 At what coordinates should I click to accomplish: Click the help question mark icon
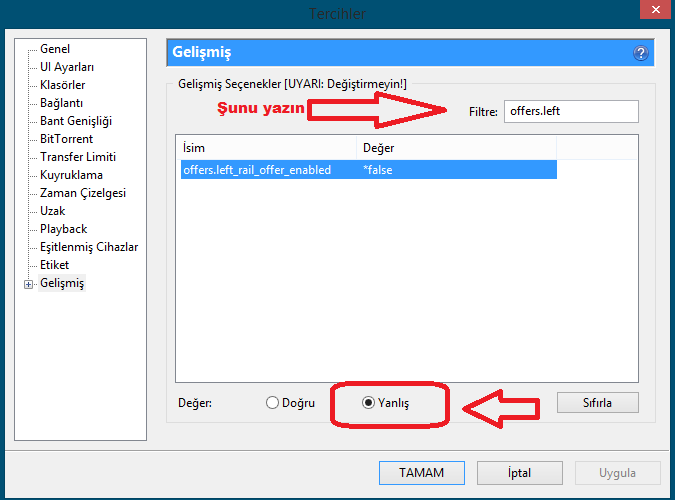click(x=641, y=54)
